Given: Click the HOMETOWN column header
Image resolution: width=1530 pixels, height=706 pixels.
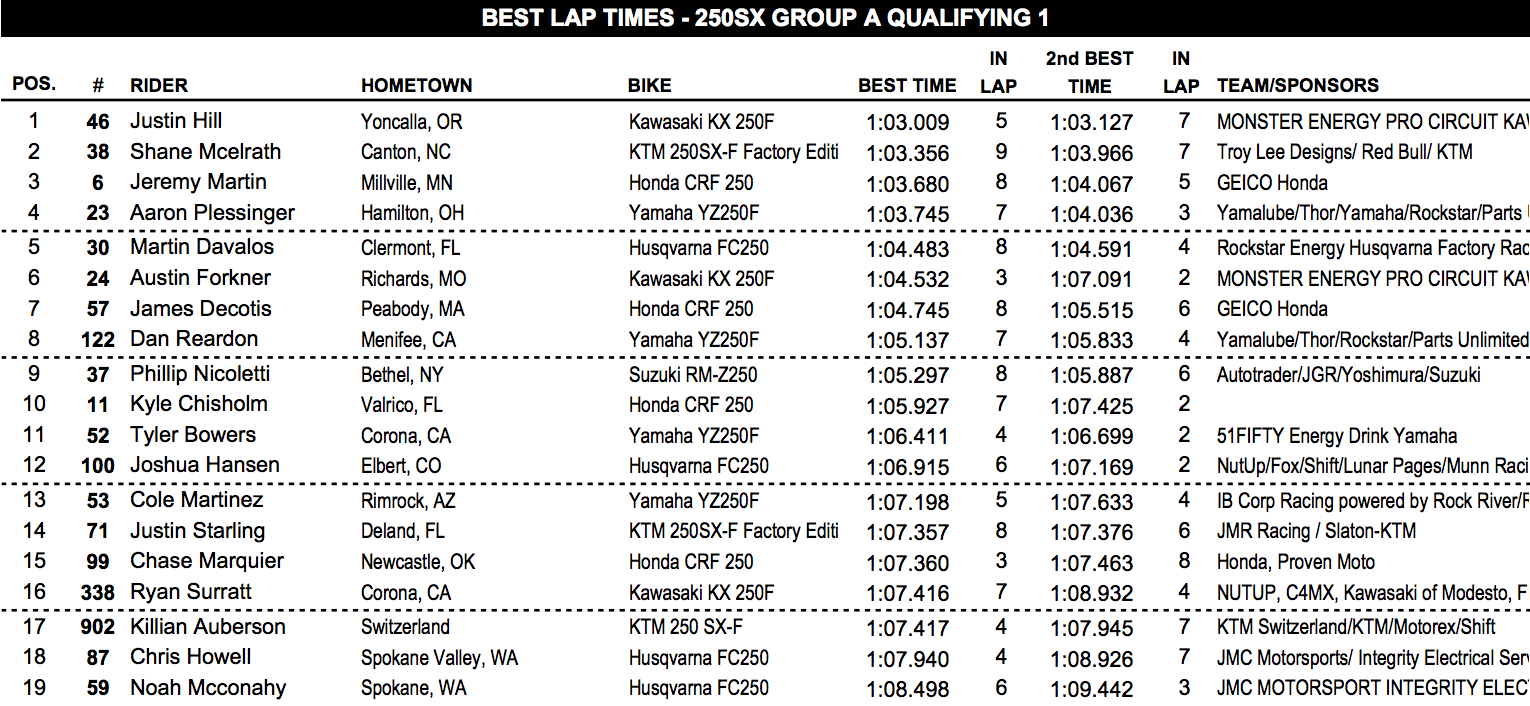Looking at the screenshot, I should (416, 86).
